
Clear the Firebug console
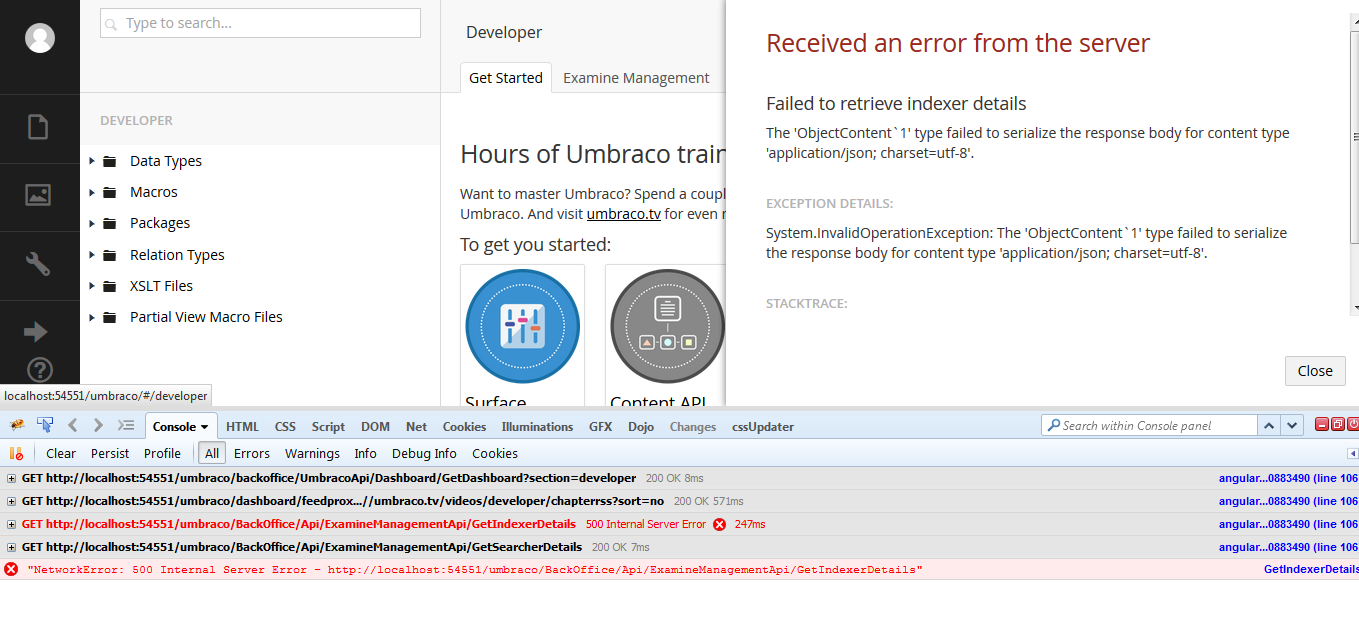[61, 453]
